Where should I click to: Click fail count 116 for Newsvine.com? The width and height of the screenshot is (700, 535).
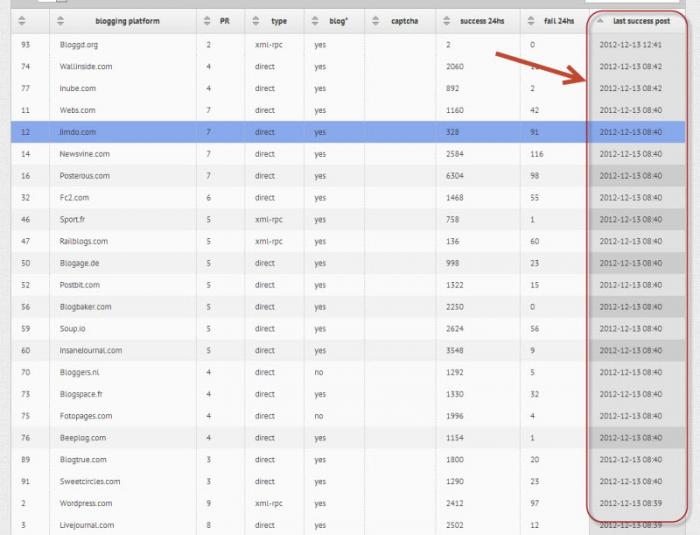click(537, 154)
